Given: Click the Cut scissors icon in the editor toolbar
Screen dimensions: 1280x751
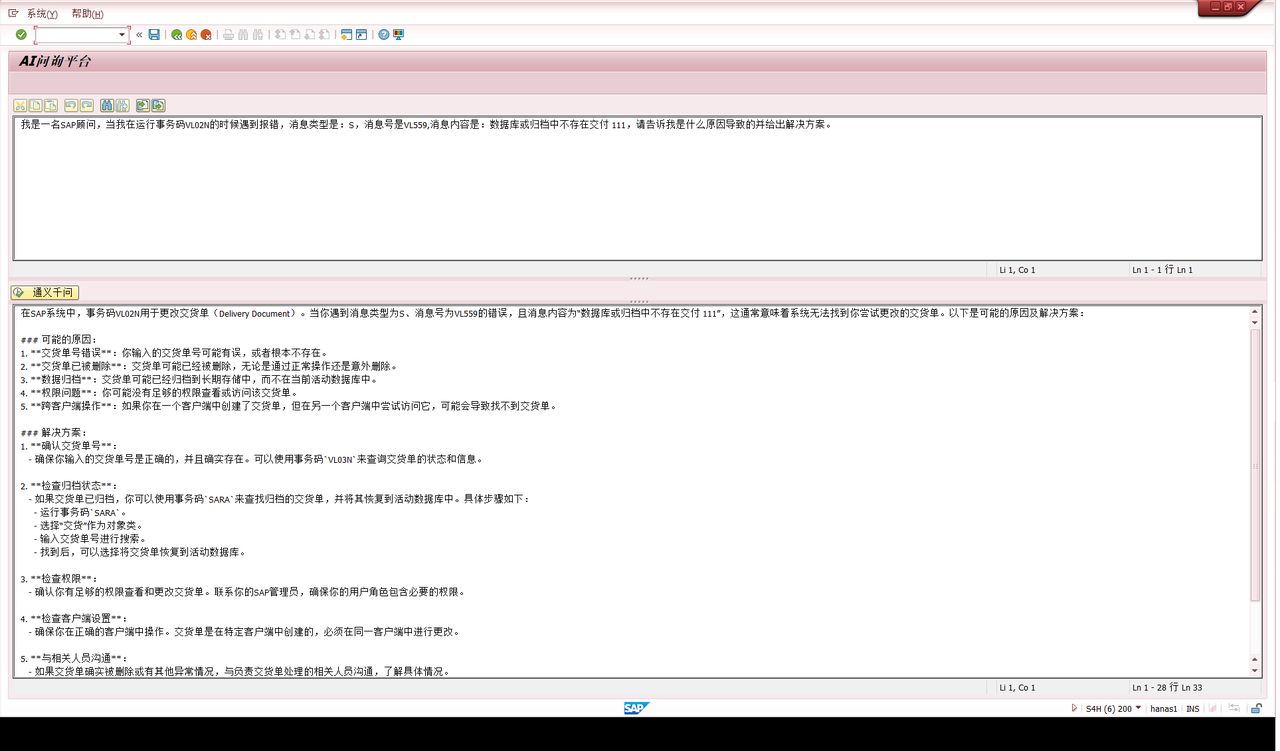Looking at the screenshot, I should pos(20,106).
